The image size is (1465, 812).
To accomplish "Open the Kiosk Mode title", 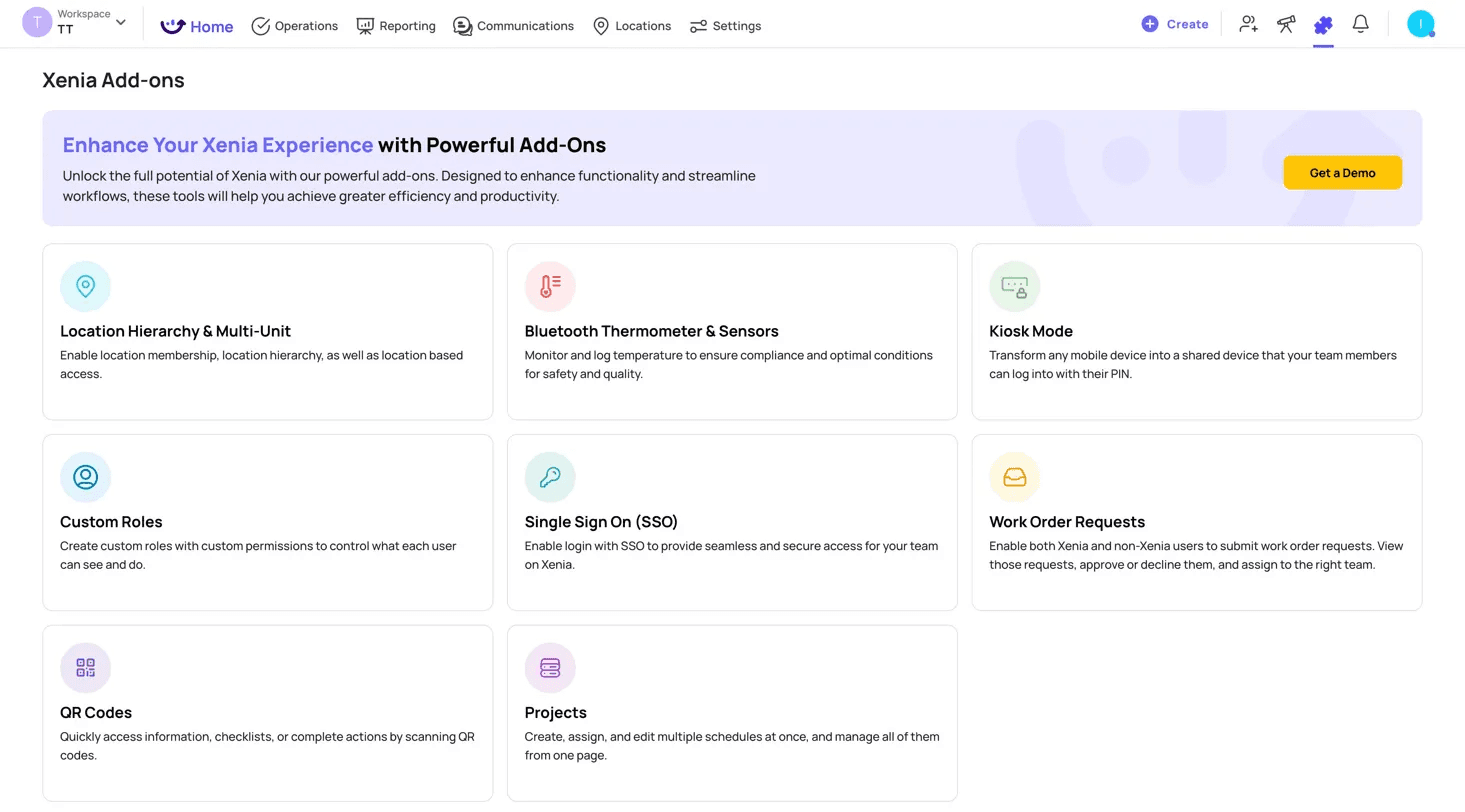I will pyautogui.click(x=1031, y=331).
